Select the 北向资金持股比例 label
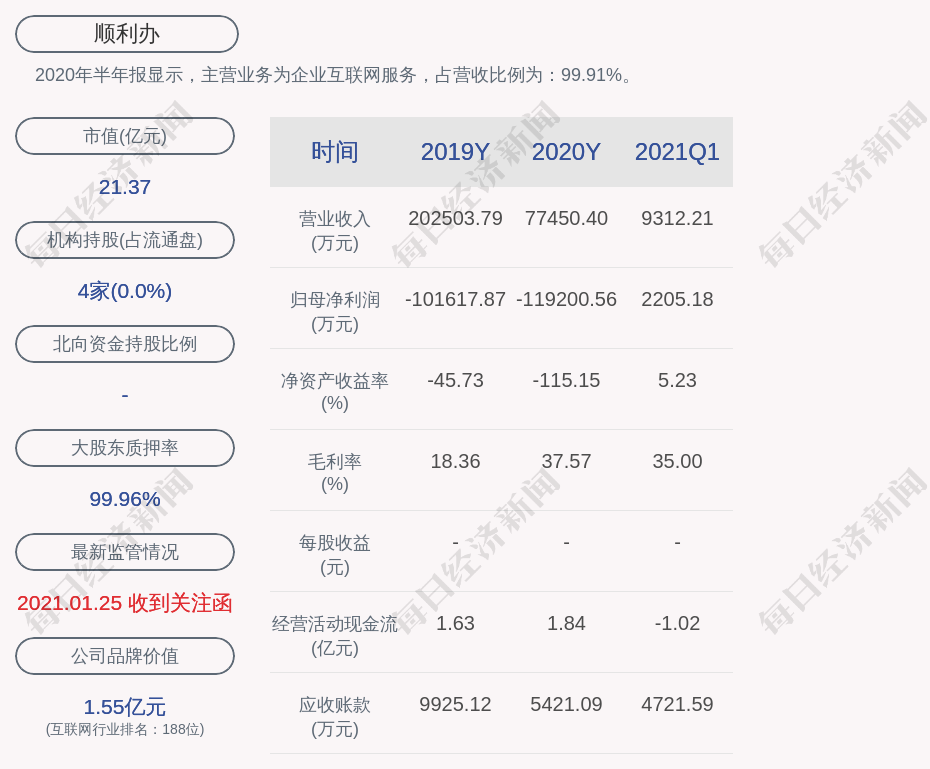 point(125,344)
